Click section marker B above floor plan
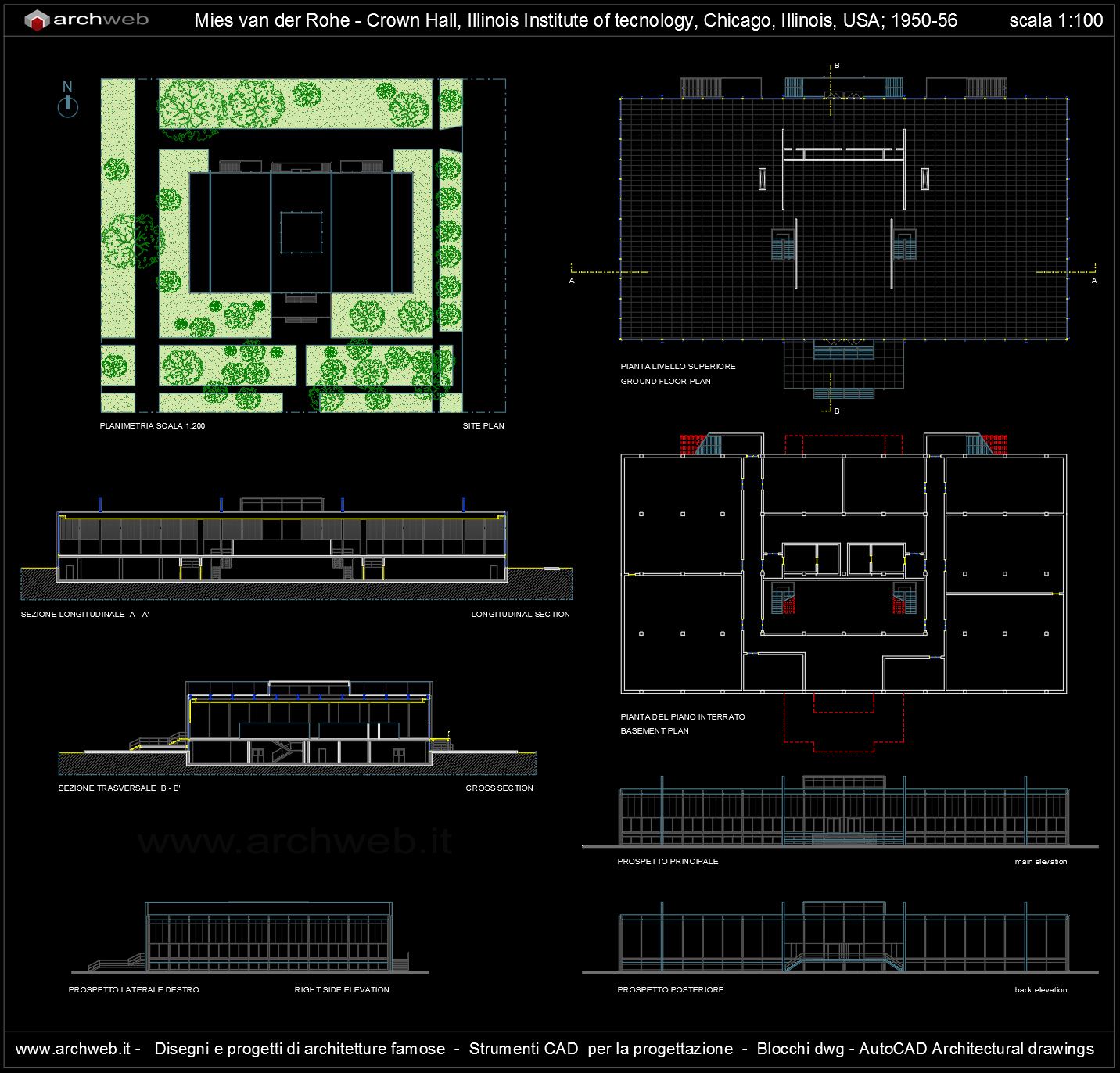This screenshot has height=1073, width=1120. (x=837, y=66)
